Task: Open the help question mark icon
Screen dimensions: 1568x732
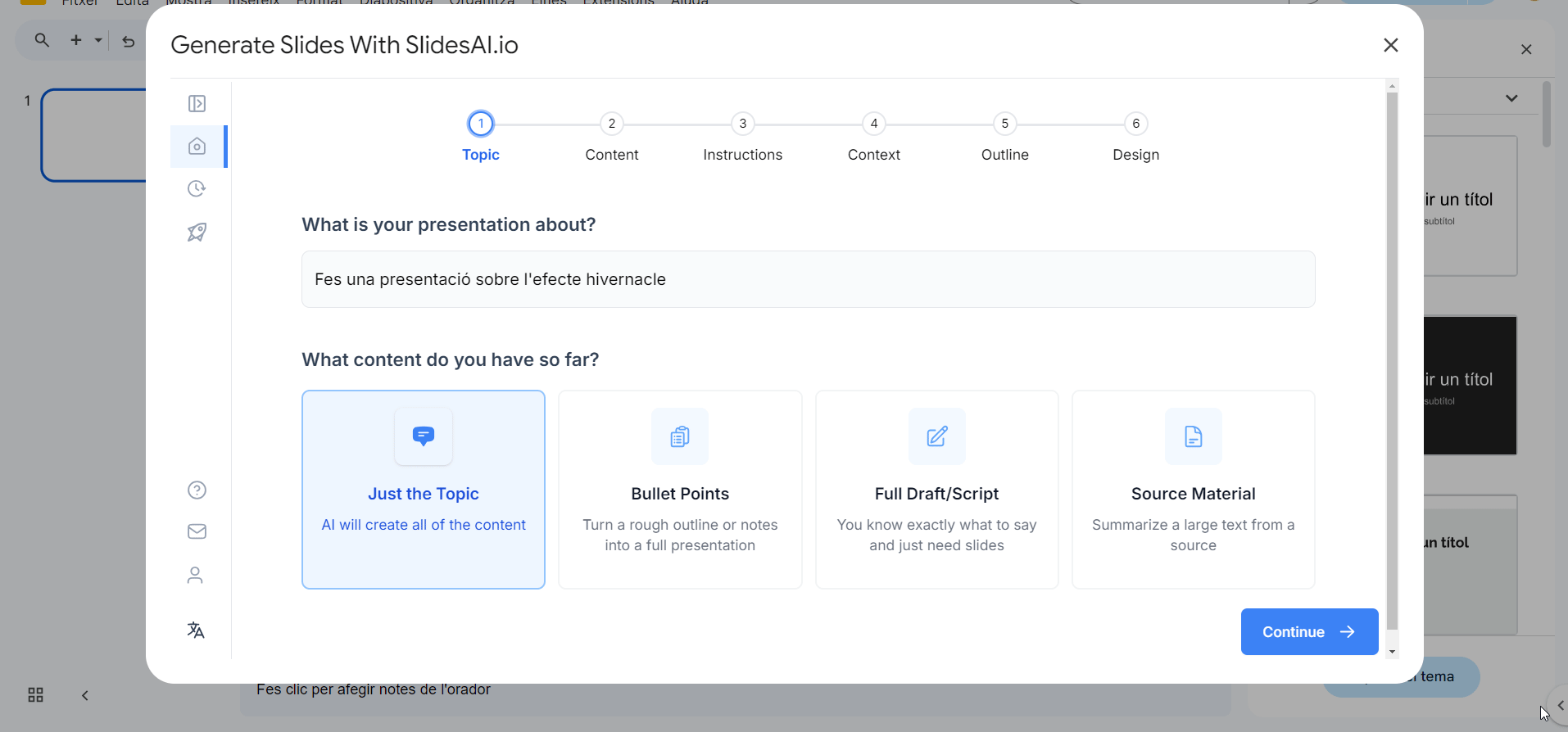Action: pyautogui.click(x=197, y=490)
